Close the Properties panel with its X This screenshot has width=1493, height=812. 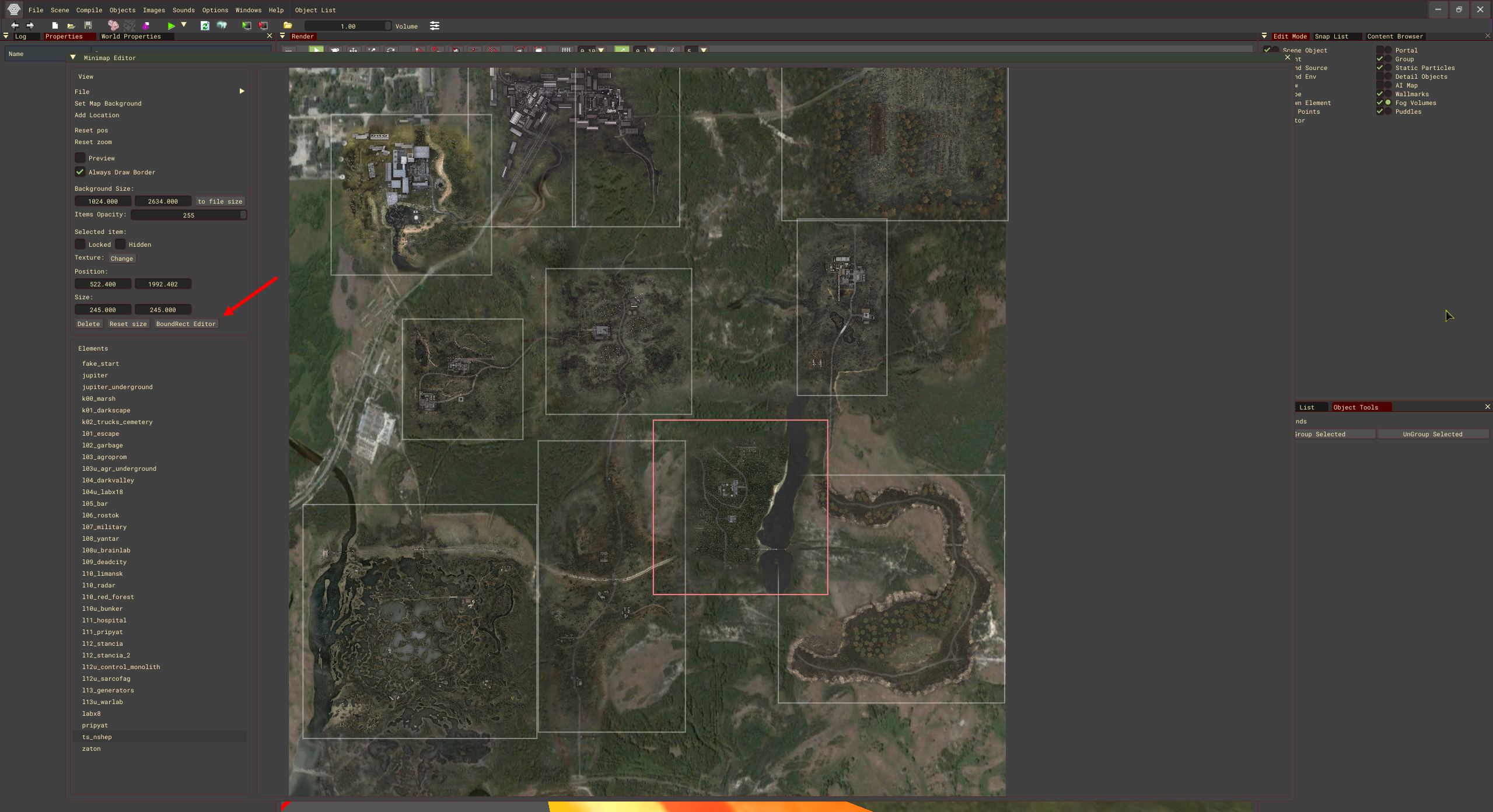pos(270,36)
